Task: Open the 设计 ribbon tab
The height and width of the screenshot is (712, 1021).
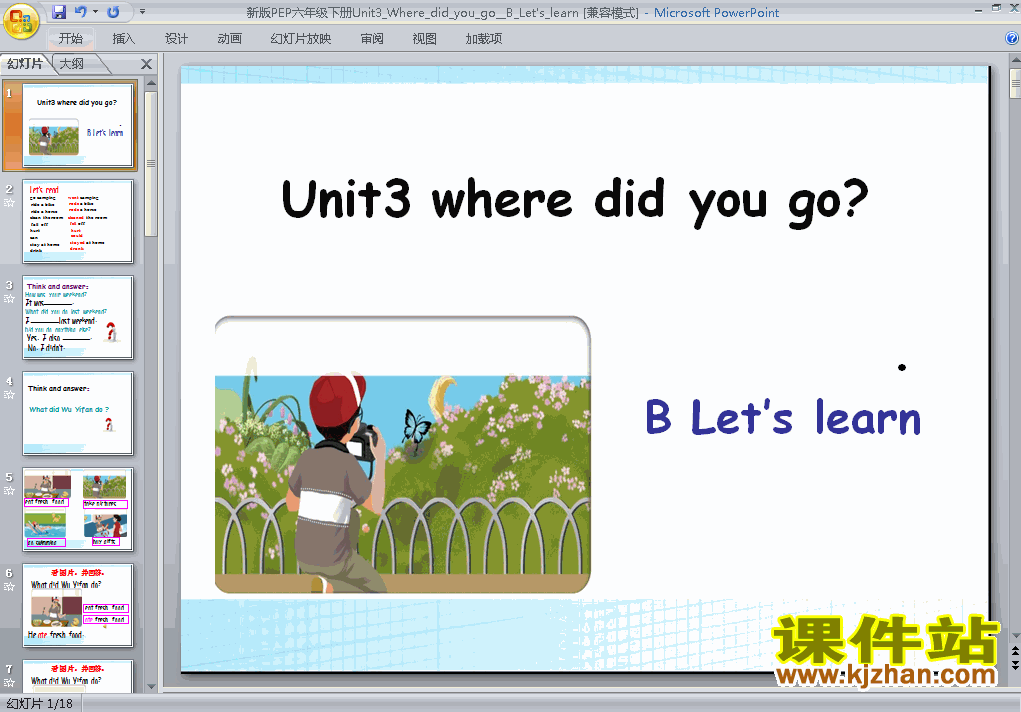Action: (176, 38)
